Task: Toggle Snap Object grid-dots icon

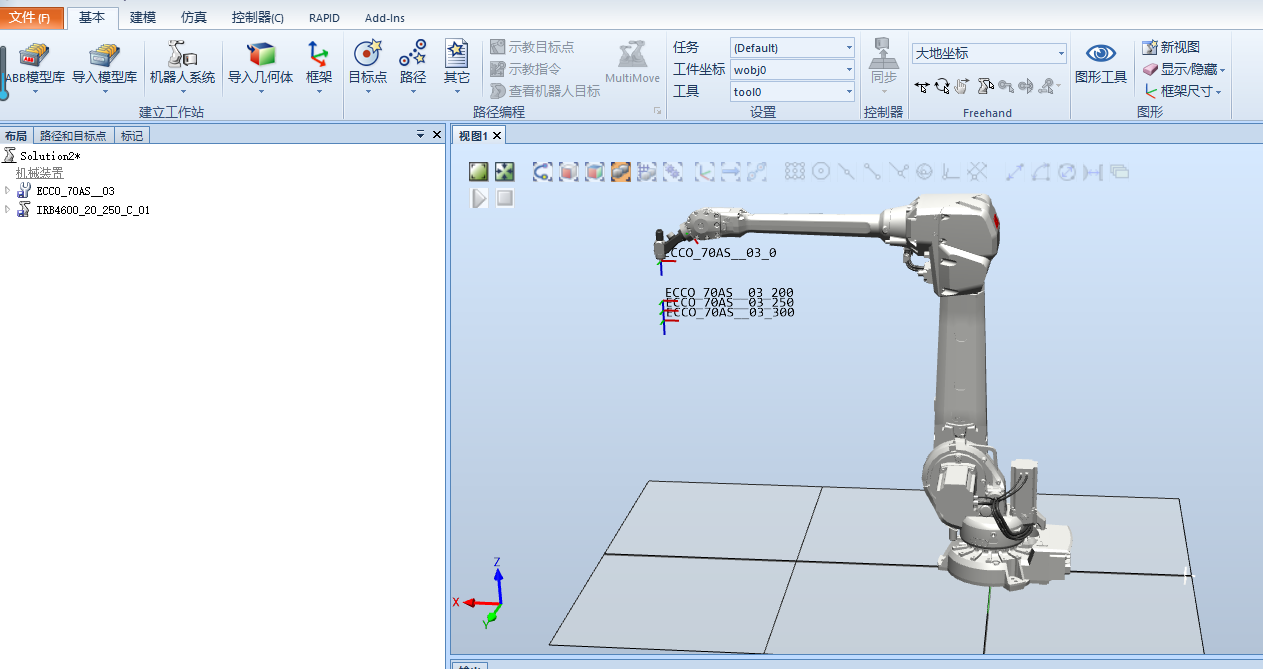Action: pos(795,172)
